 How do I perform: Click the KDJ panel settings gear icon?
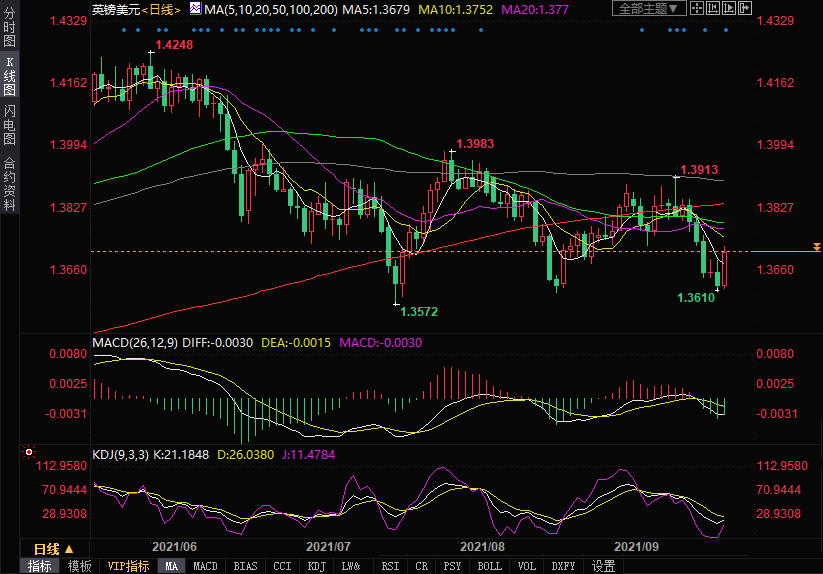point(28,452)
